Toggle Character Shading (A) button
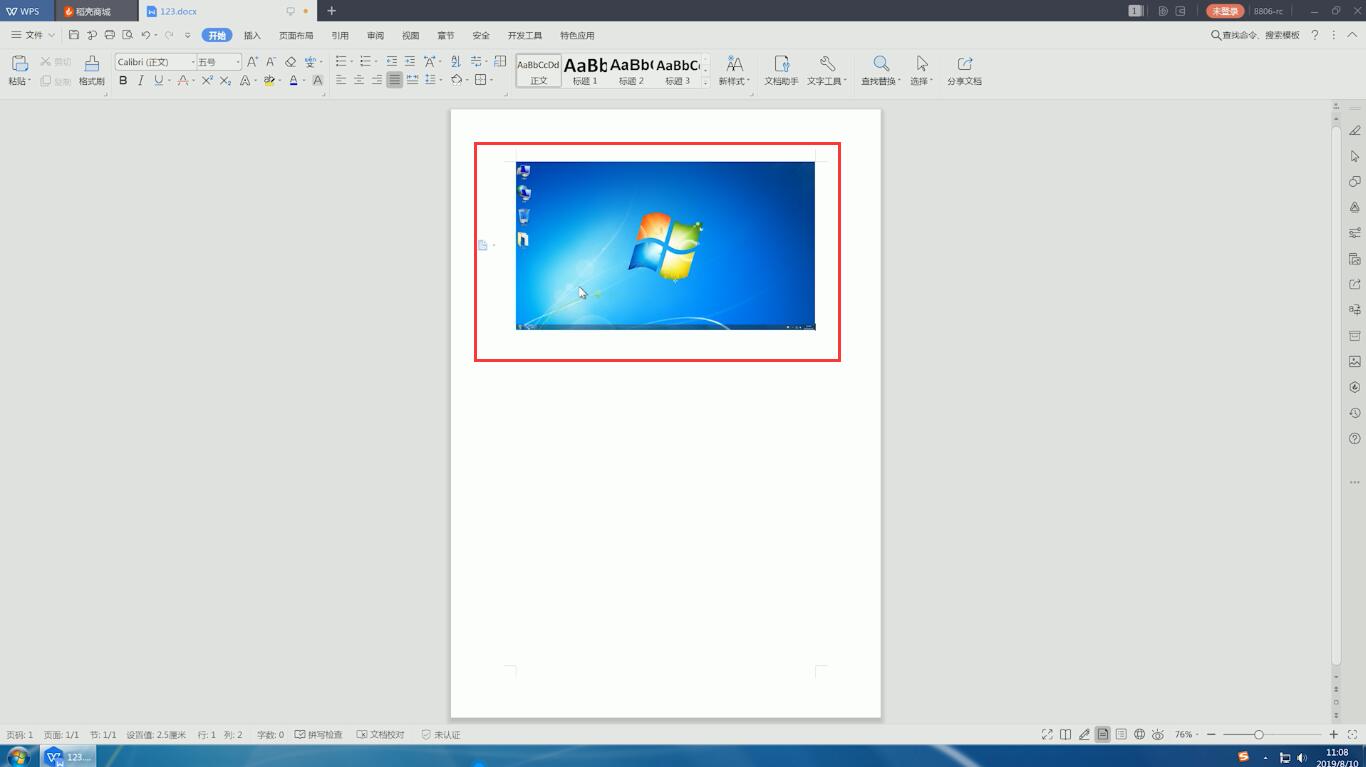The image size is (1366, 767). click(x=318, y=81)
